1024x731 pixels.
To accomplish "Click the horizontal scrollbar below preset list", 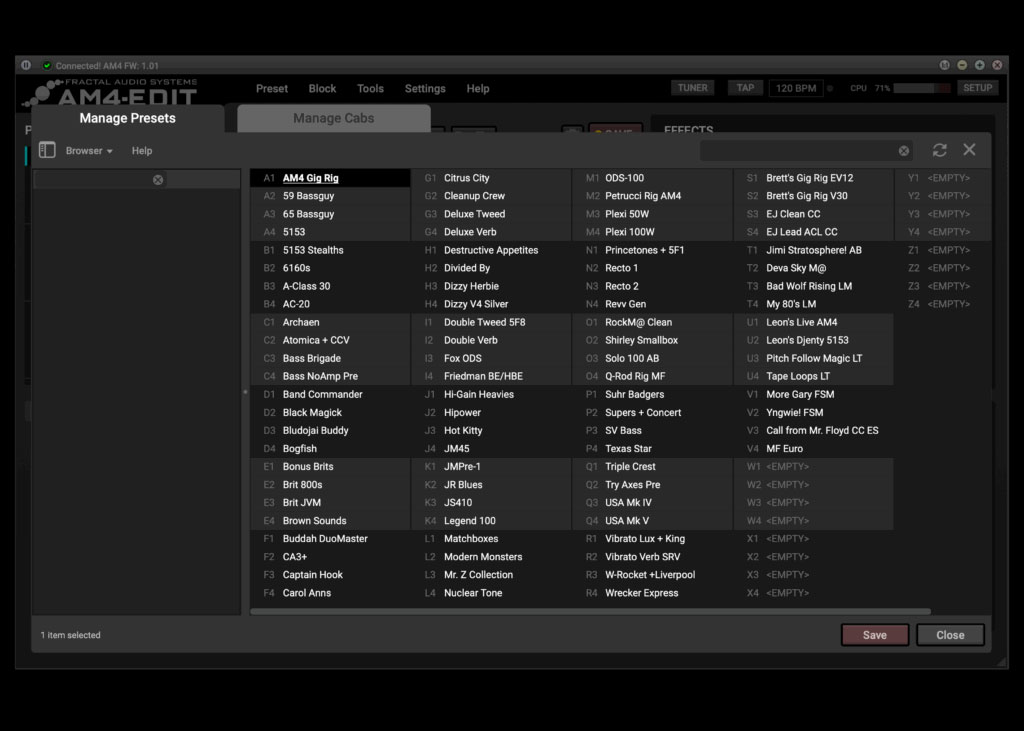I will pos(590,611).
